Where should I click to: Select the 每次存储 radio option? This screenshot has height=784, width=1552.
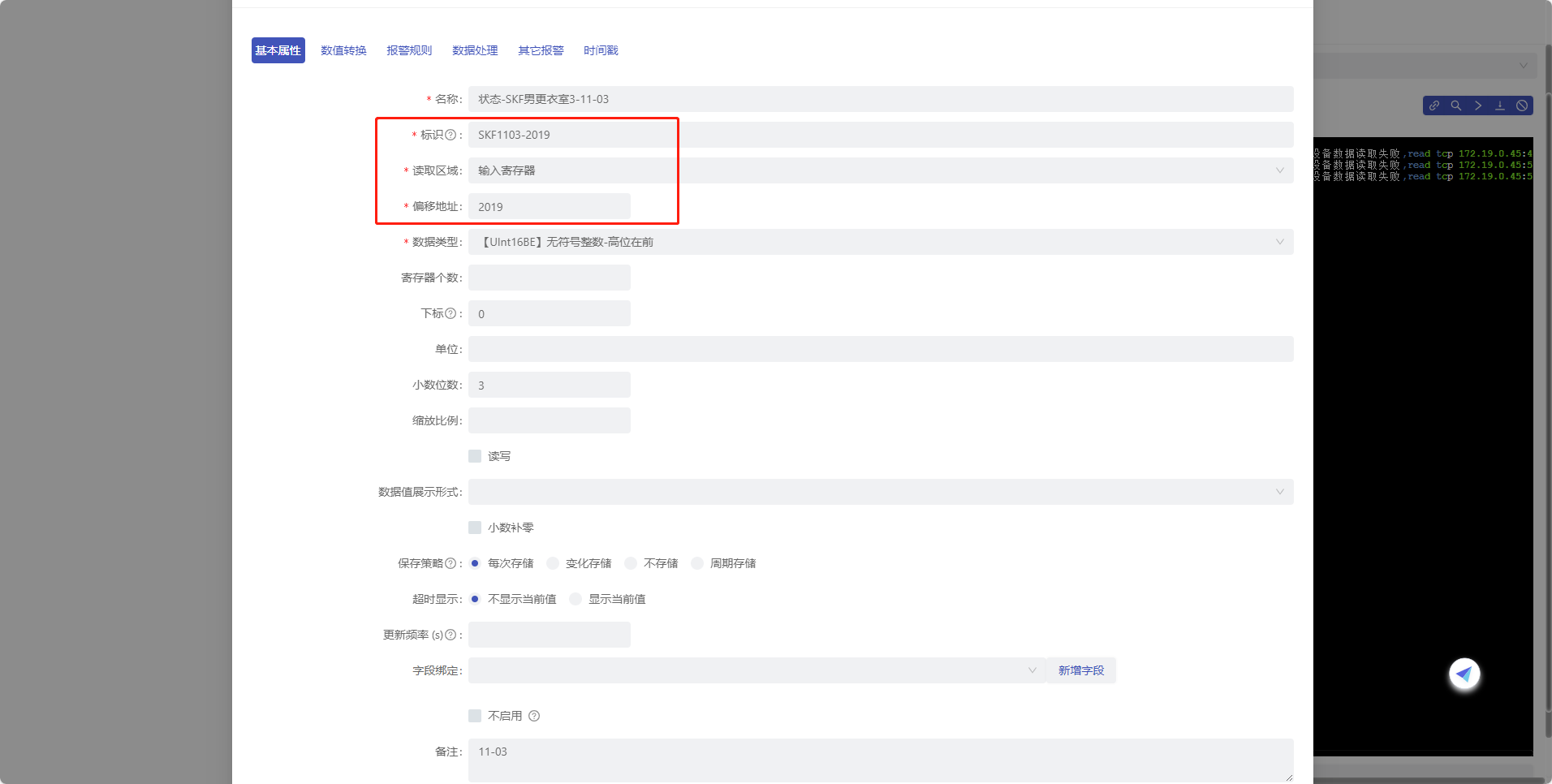[x=475, y=563]
